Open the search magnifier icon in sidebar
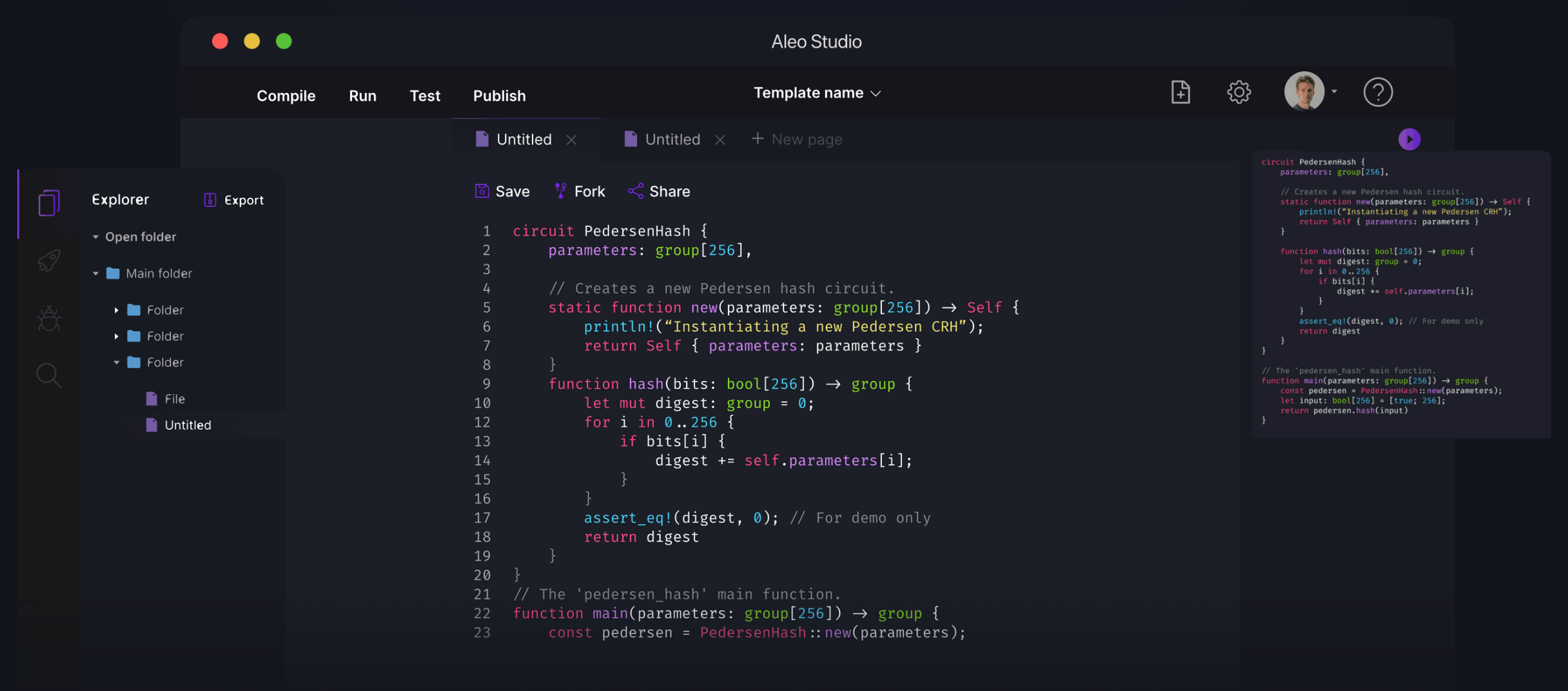This screenshot has height=691, width=1568. [49, 375]
